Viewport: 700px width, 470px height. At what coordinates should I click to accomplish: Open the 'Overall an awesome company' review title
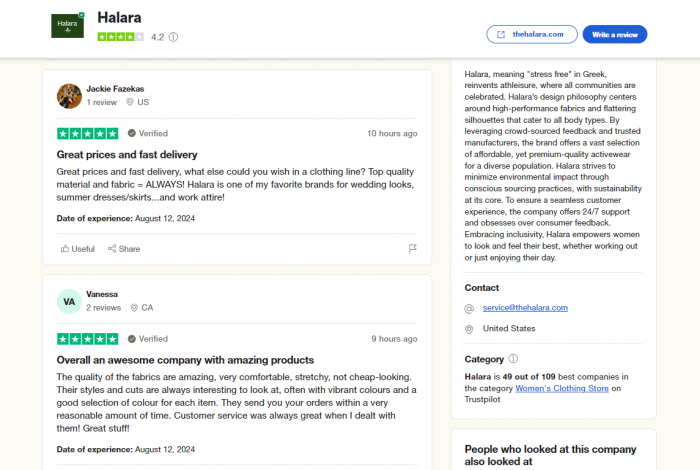pyautogui.click(x=185, y=360)
